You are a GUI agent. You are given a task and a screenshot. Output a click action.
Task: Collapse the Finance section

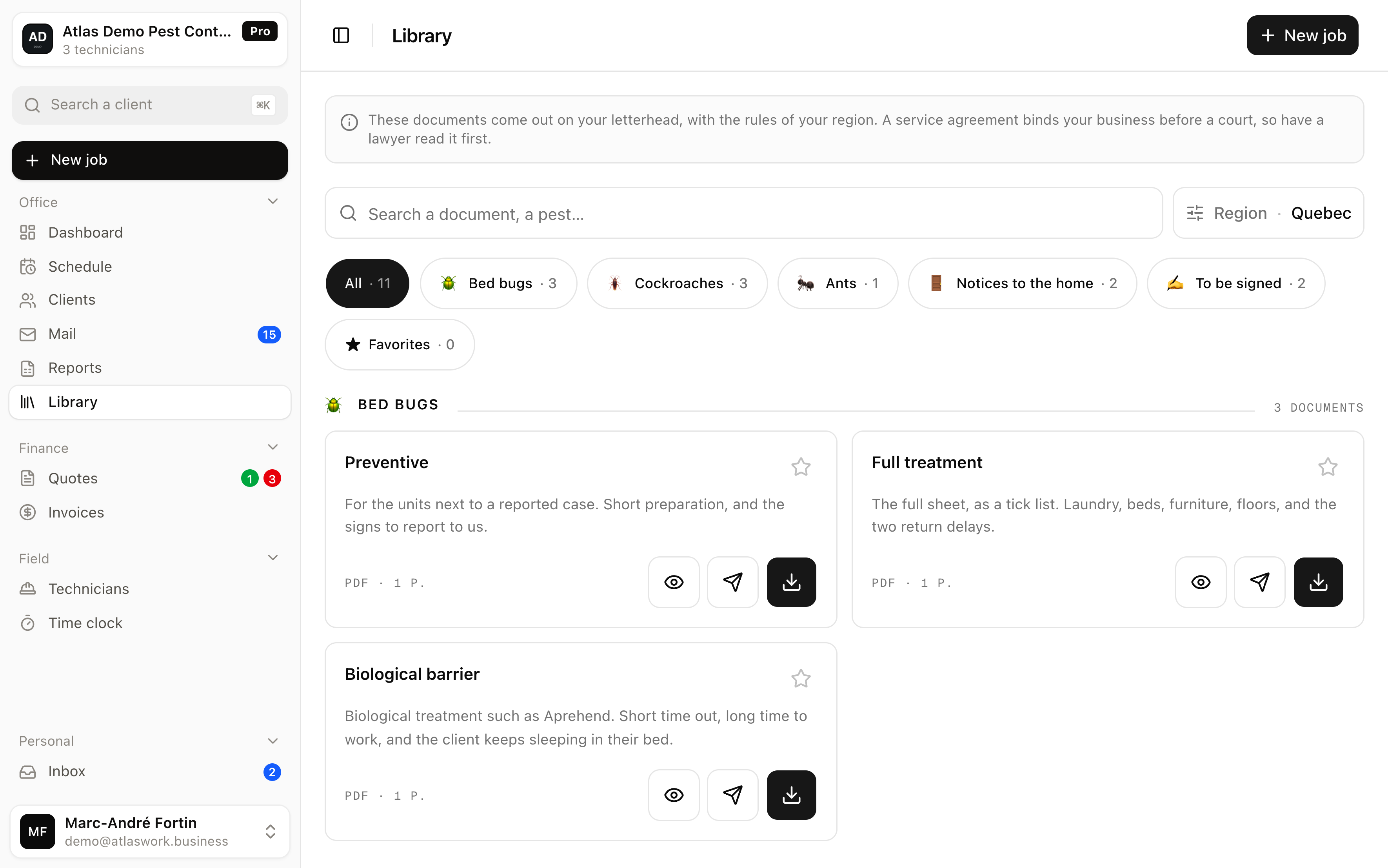(x=273, y=447)
